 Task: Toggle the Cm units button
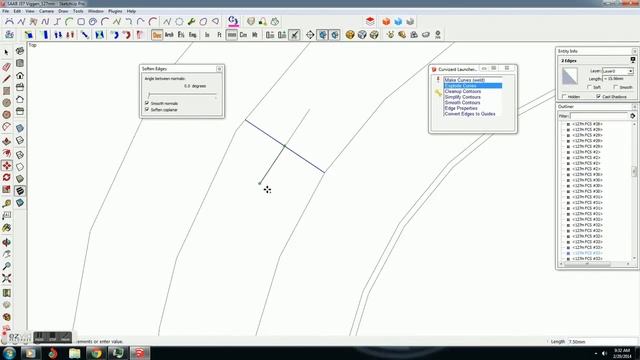(243, 35)
